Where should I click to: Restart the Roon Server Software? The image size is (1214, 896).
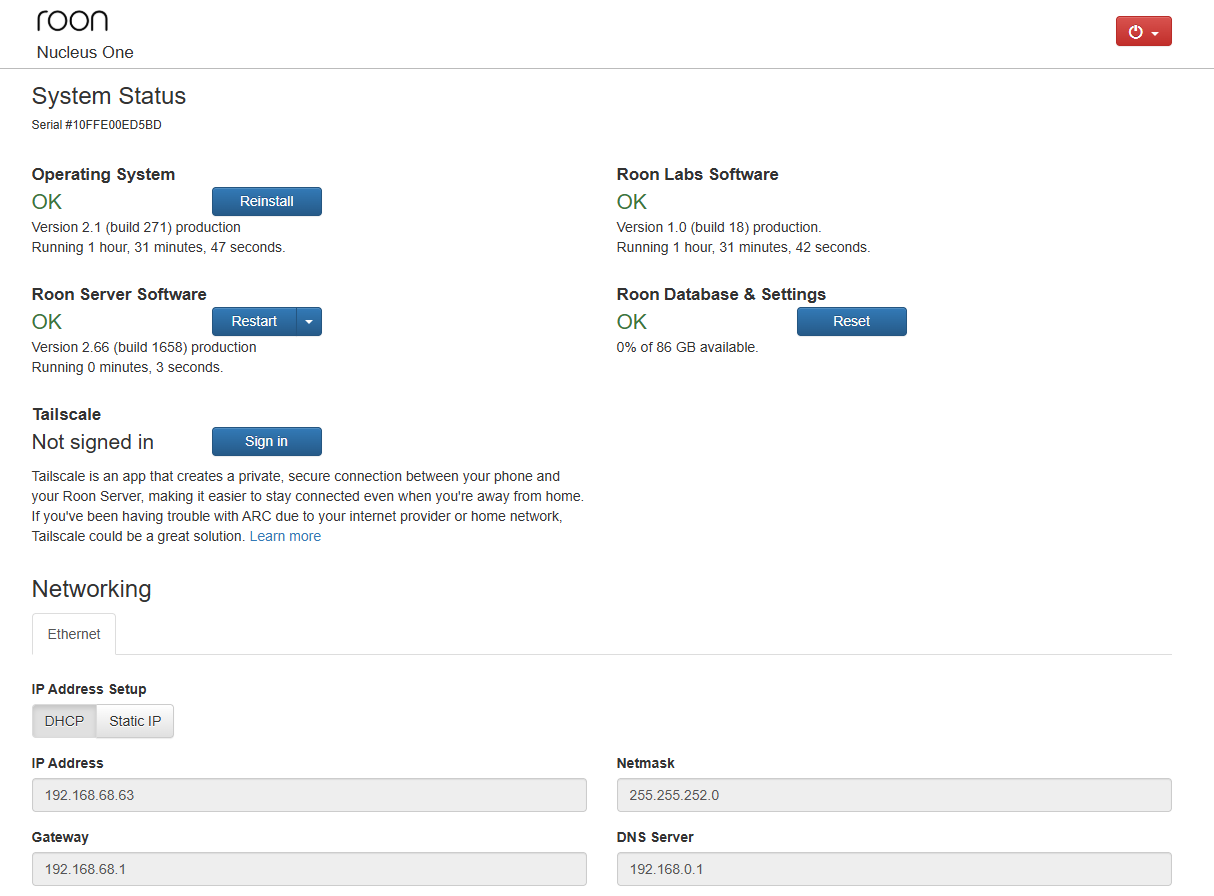[x=254, y=321]
